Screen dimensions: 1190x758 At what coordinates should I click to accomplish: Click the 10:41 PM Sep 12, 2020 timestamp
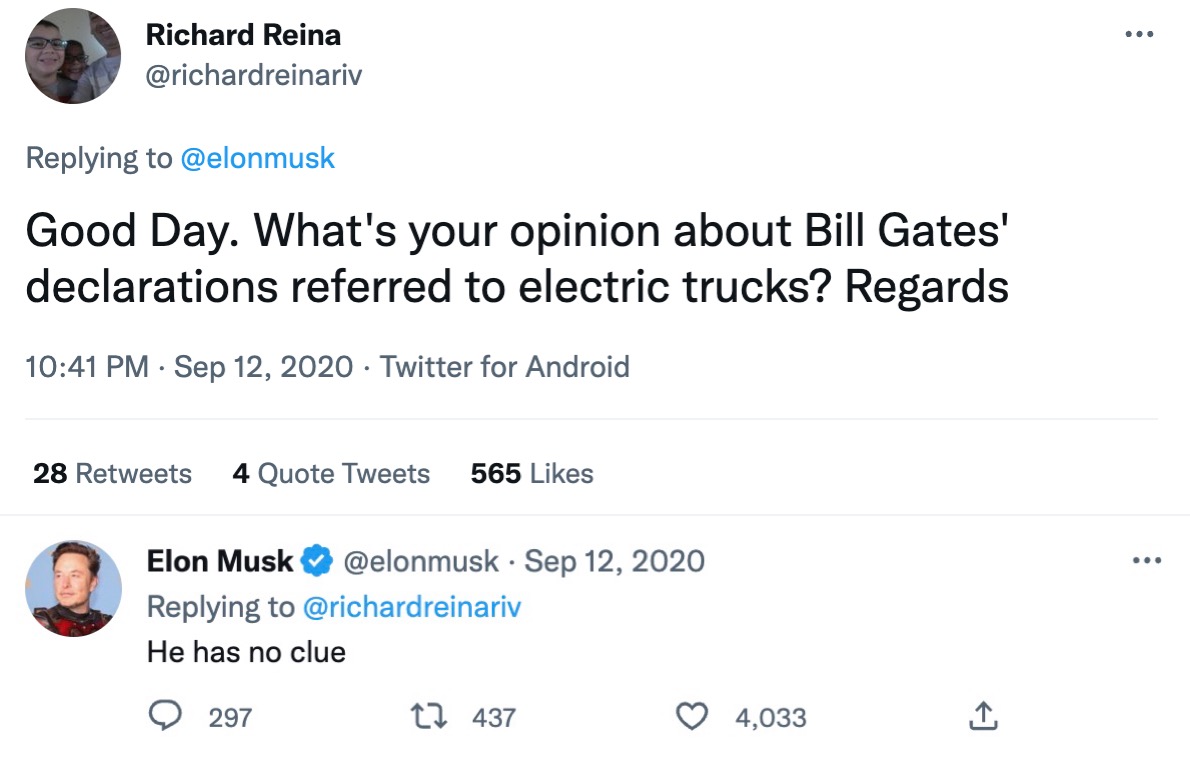point(189,367)
